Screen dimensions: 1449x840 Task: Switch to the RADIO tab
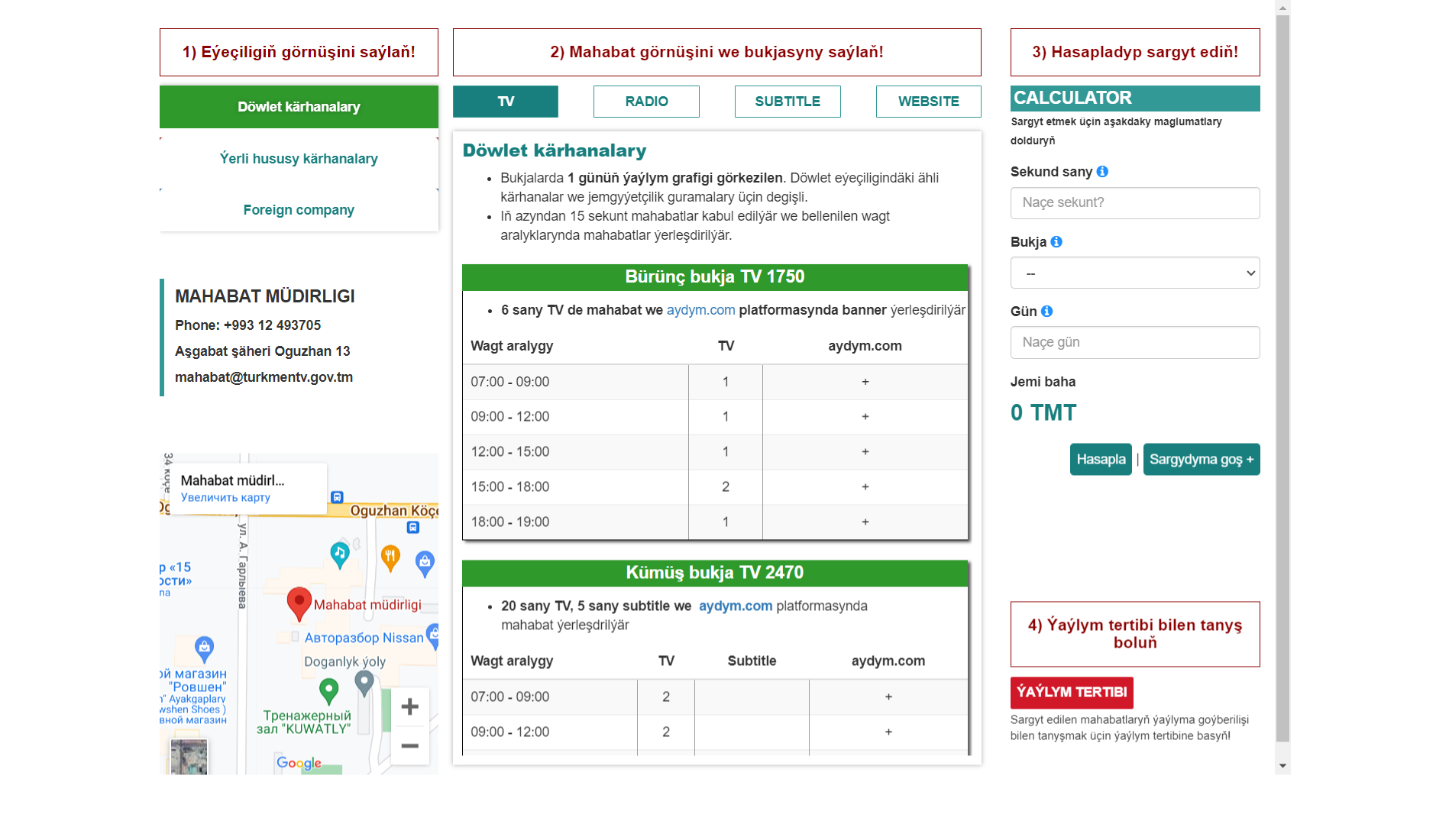(x=645, y=101)
